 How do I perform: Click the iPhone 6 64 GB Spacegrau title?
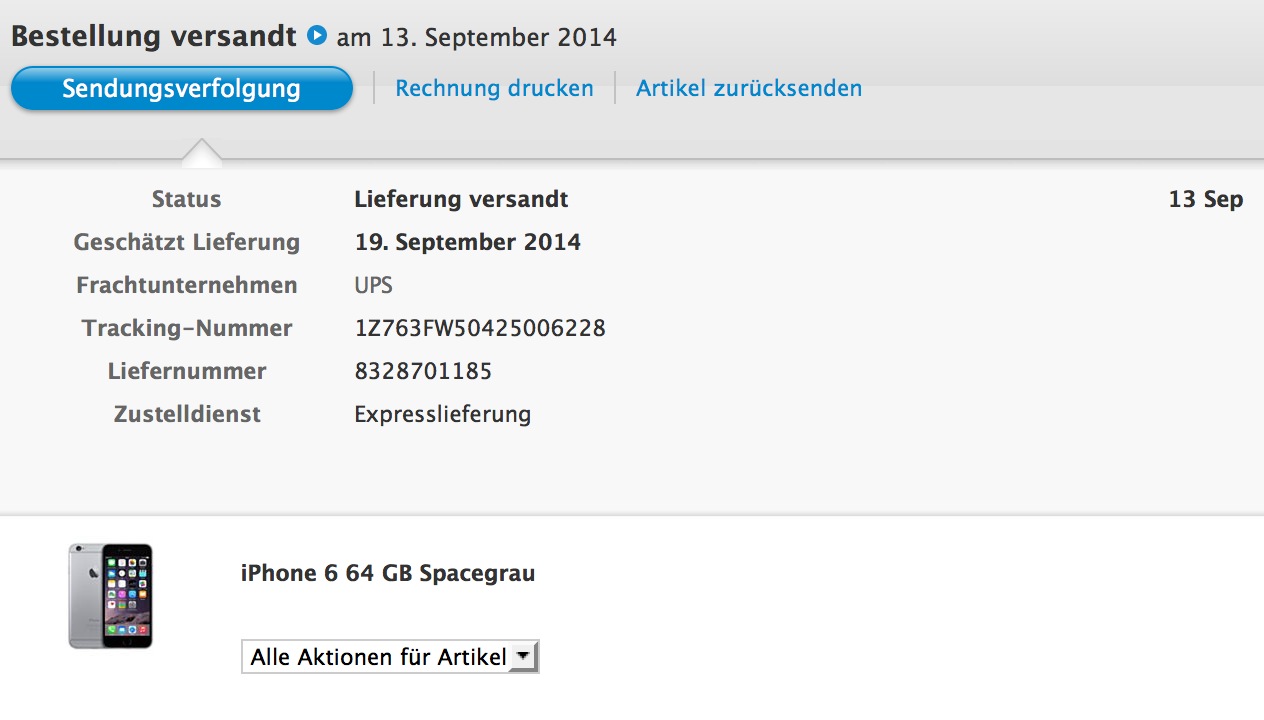coord(388,574)
